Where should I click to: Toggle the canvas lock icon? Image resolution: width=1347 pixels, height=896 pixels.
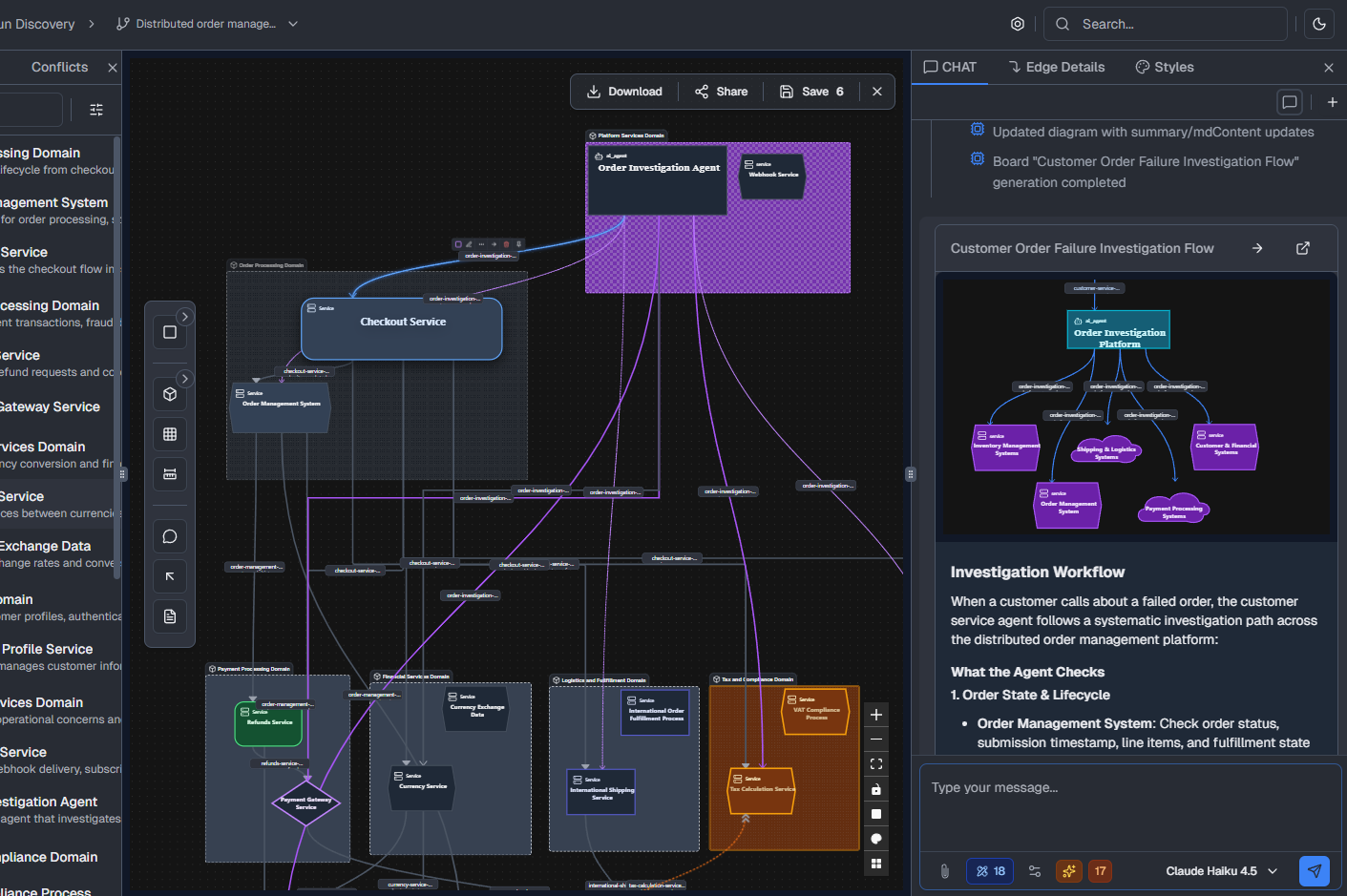[875, 788]
